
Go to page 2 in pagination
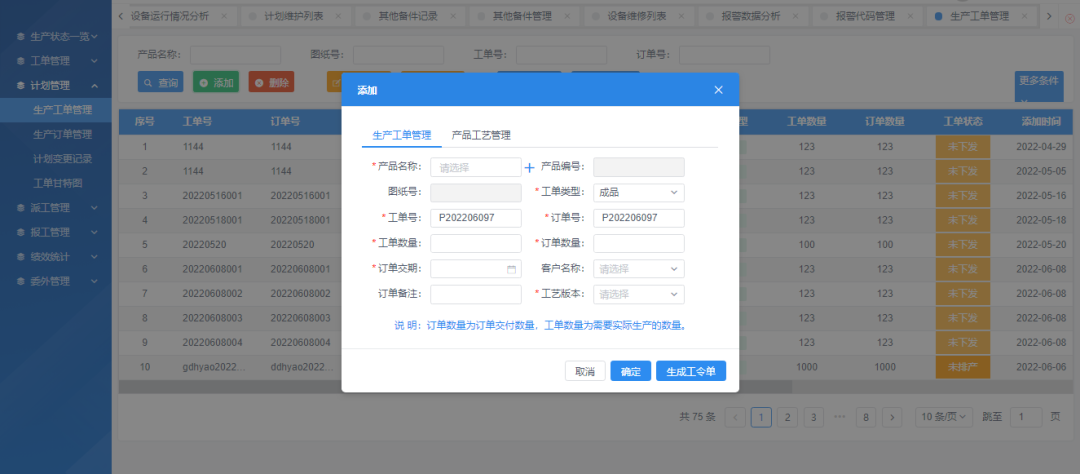coord(787,417)
